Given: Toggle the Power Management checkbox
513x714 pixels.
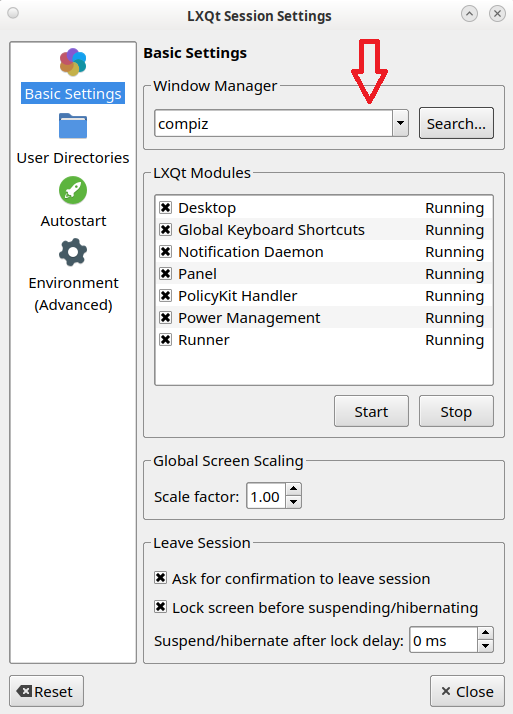Looking at the screenshot, I should point(165,318).
